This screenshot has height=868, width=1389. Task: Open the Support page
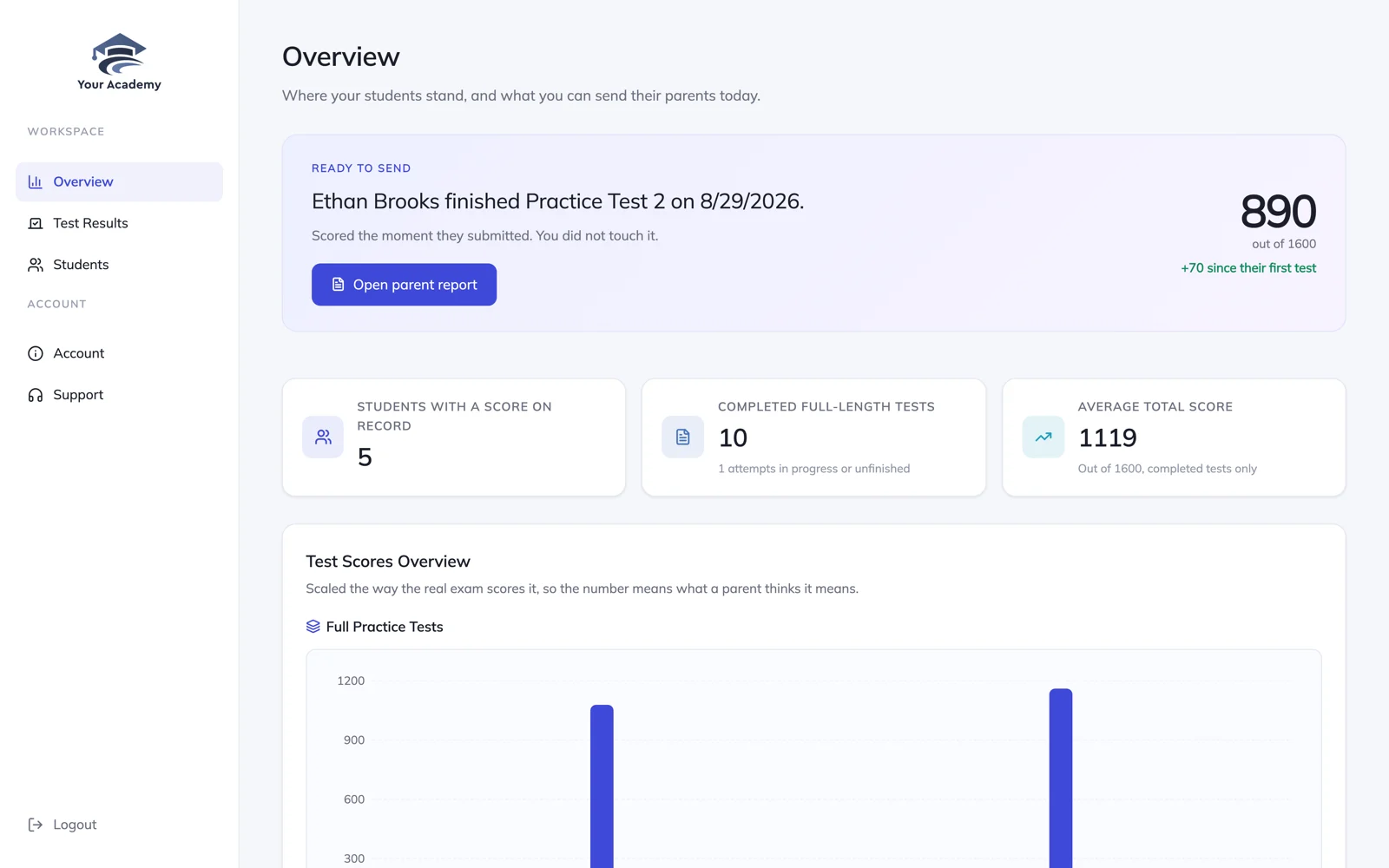click(x=119, y=395)
